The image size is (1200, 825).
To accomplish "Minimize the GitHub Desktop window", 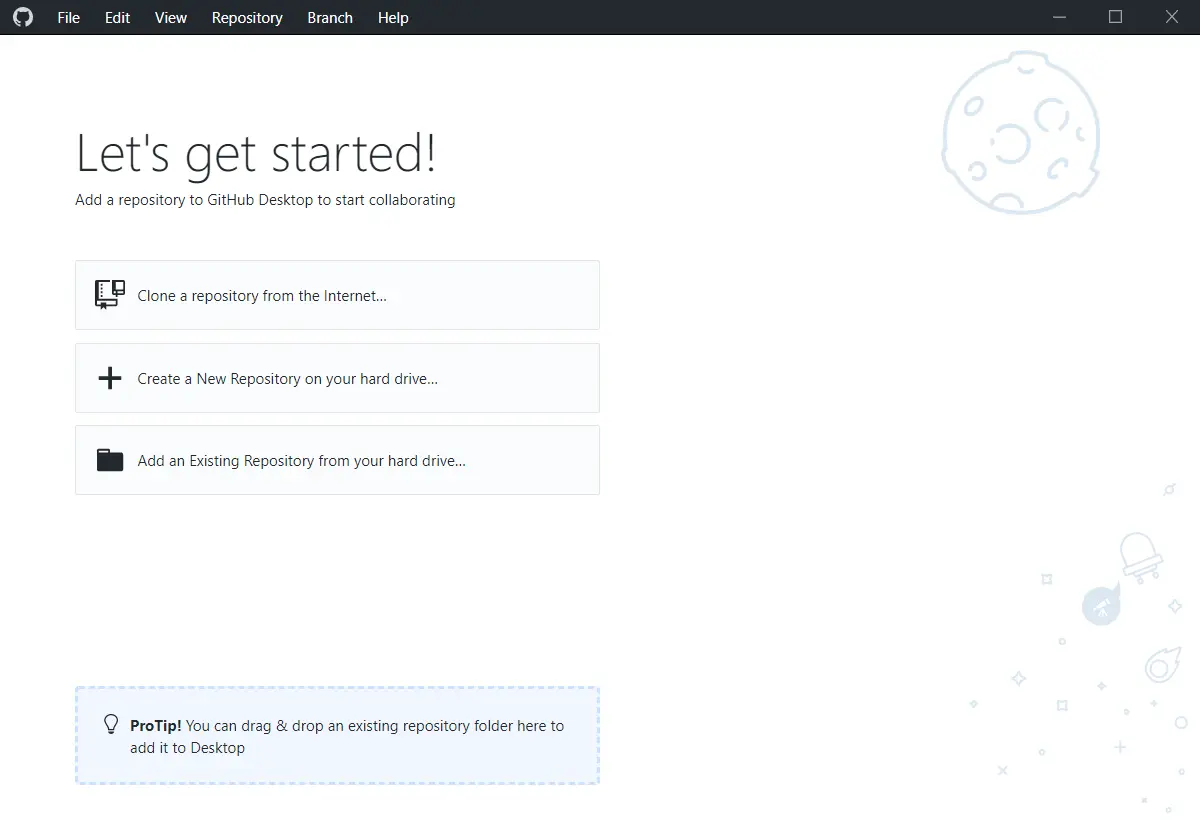I will (x=1060, y=17).
